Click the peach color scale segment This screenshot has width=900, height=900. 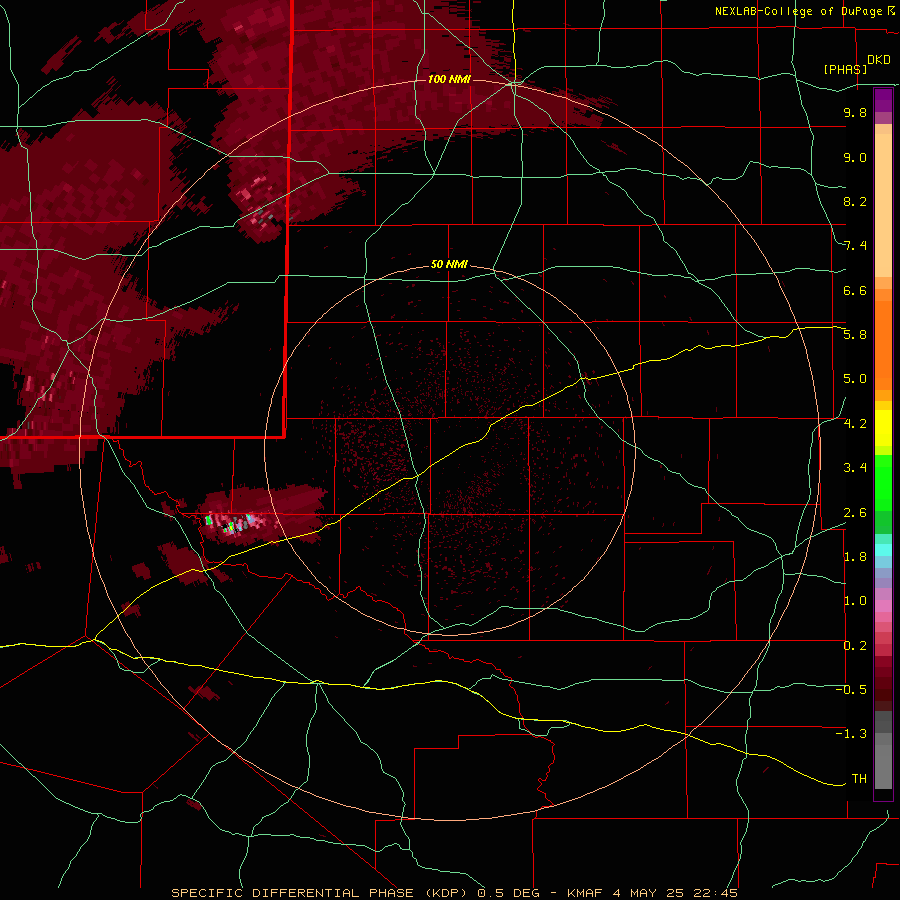click(883, 207)
